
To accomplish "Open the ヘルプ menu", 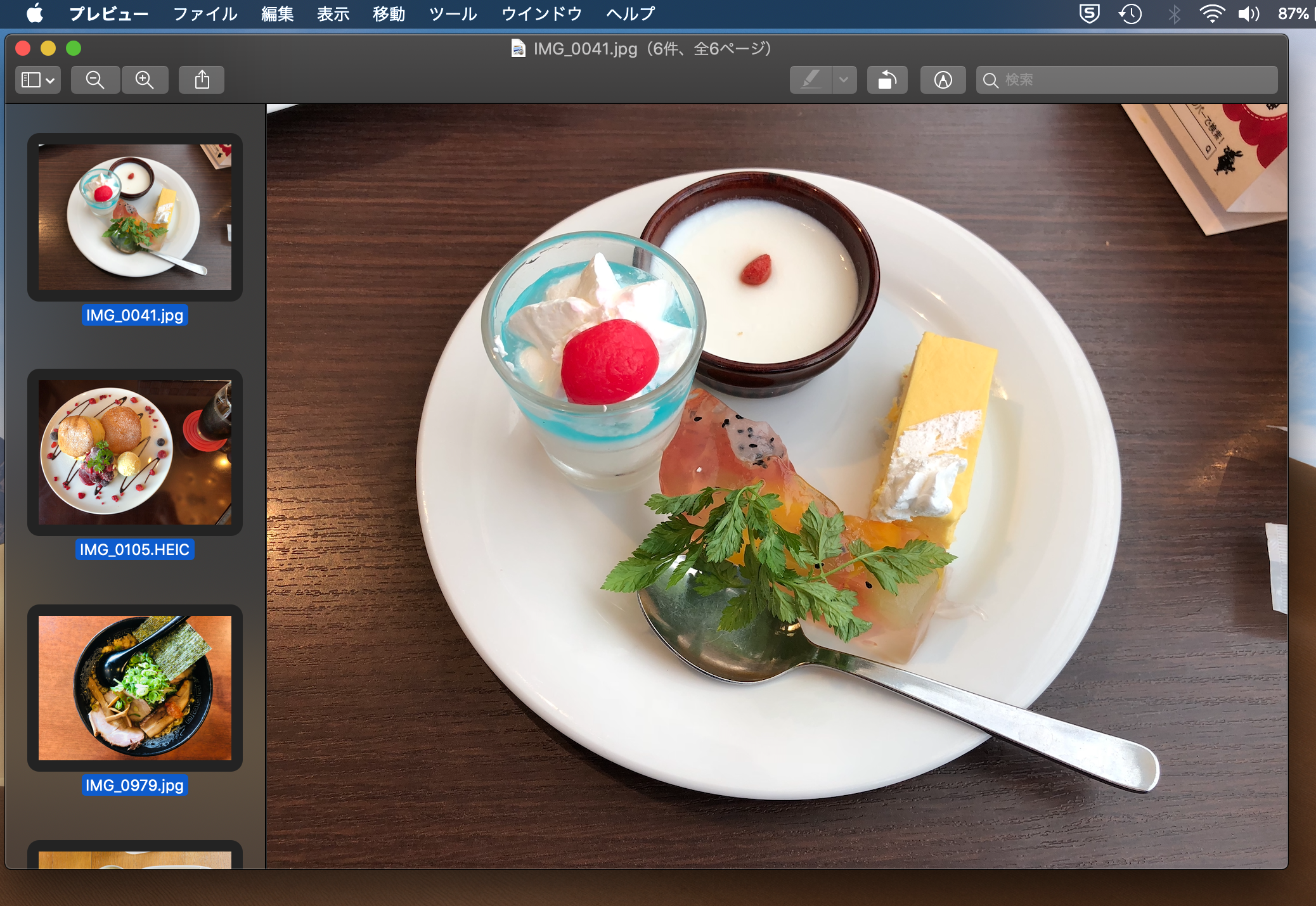I will pyautogui.click(x=631, y=13).
